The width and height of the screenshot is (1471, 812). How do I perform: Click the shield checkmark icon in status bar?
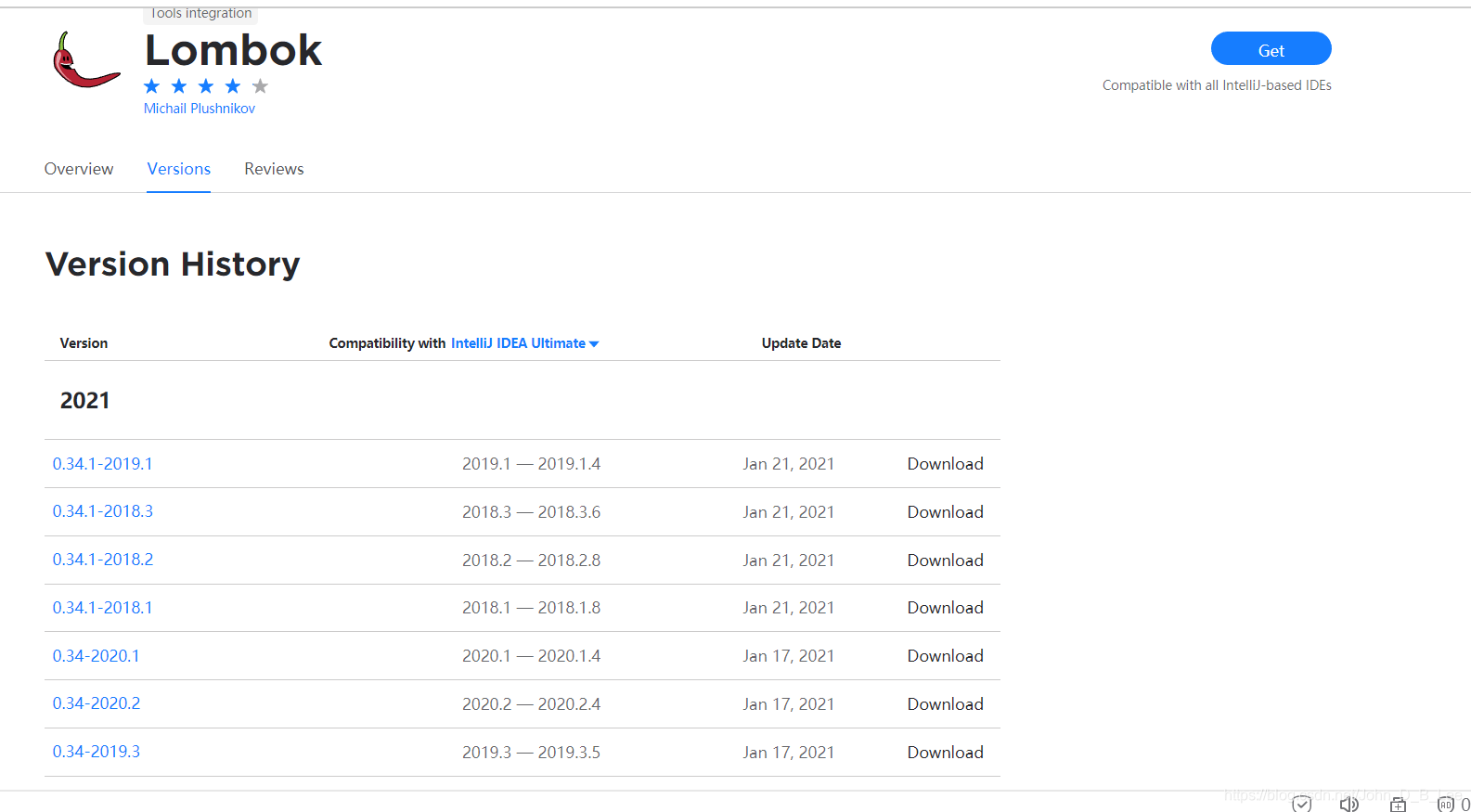pos(1301,804)
